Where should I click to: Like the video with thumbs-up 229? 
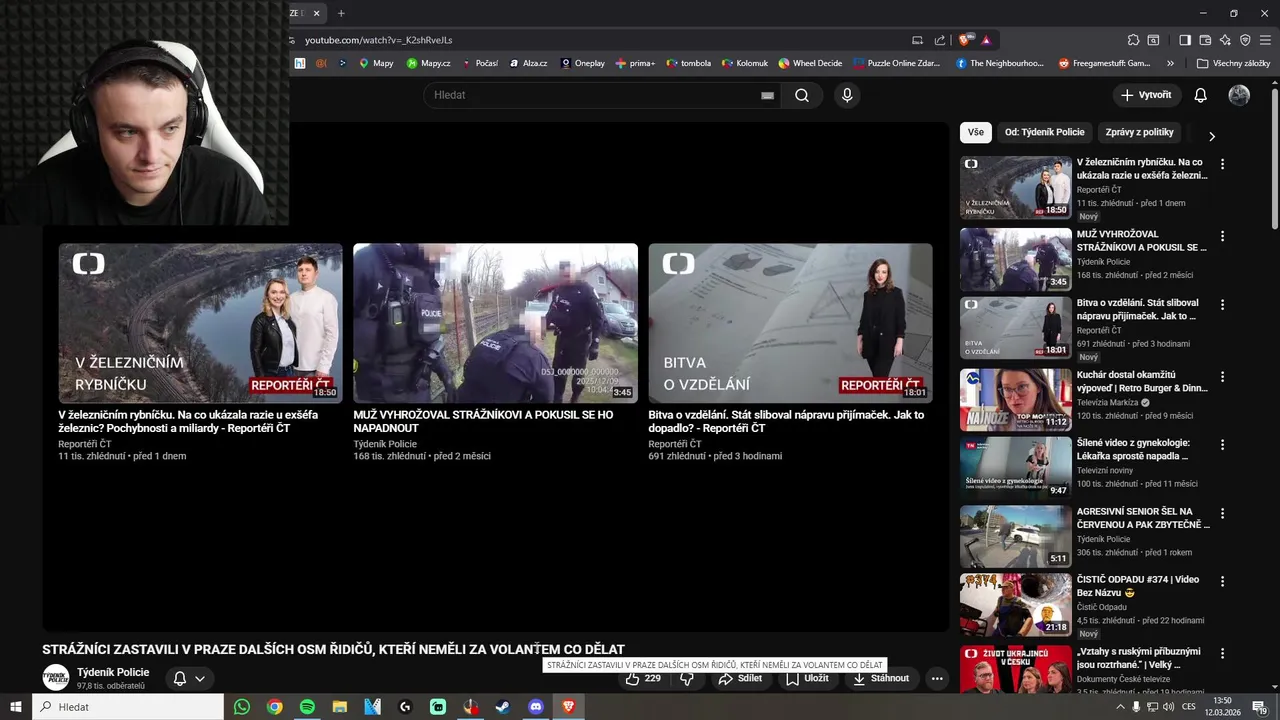click(643, 678)
